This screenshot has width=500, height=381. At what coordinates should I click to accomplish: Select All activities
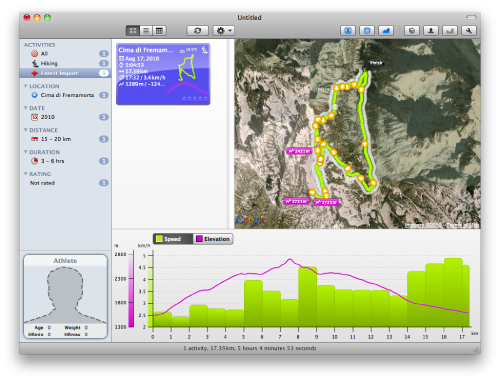click(x=65, y=54)
